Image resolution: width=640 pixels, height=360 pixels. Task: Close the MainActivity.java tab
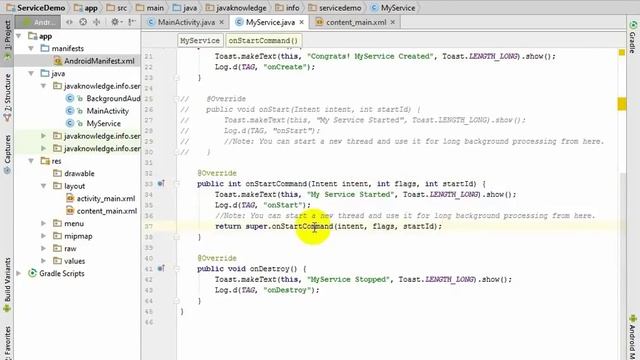[x=222, y=22]
